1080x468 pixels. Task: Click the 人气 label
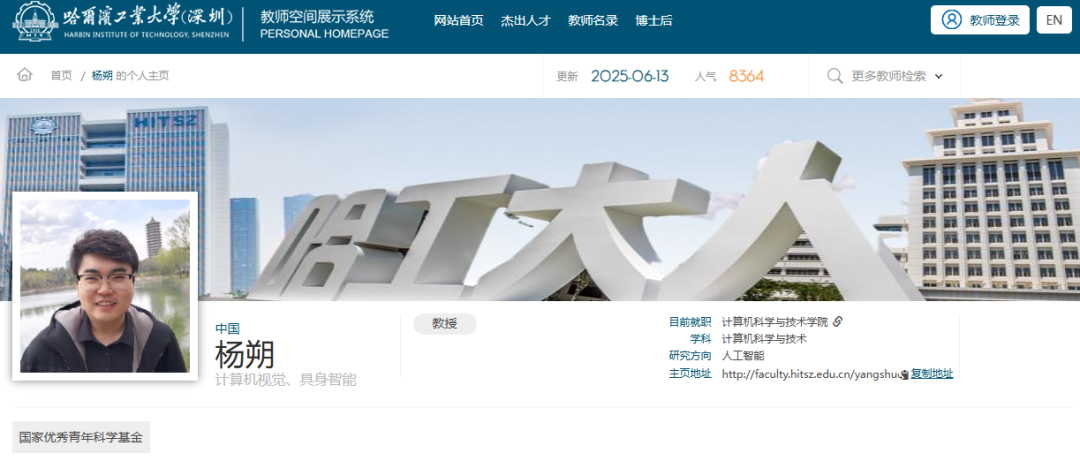[x=705, y=77]
